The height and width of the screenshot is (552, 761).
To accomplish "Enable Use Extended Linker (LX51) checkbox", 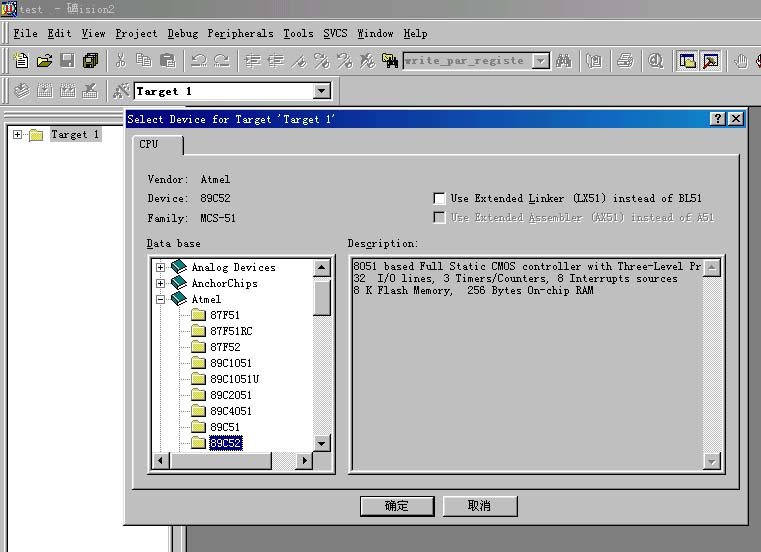I will point(439,199).
